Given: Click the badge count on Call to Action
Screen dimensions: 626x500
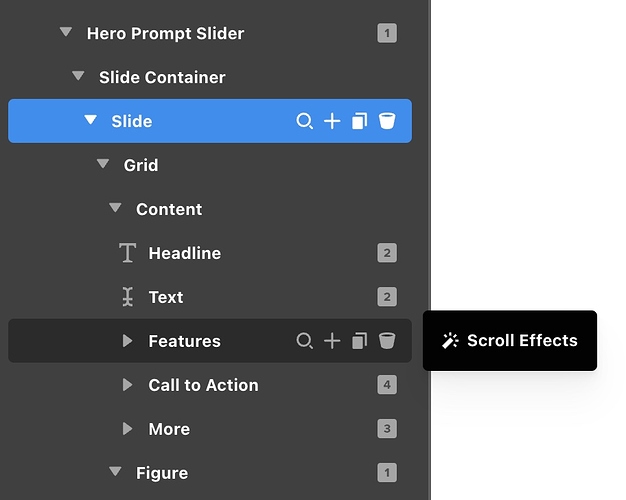Looking at the screenshot, I should click(x=387, y=385).
